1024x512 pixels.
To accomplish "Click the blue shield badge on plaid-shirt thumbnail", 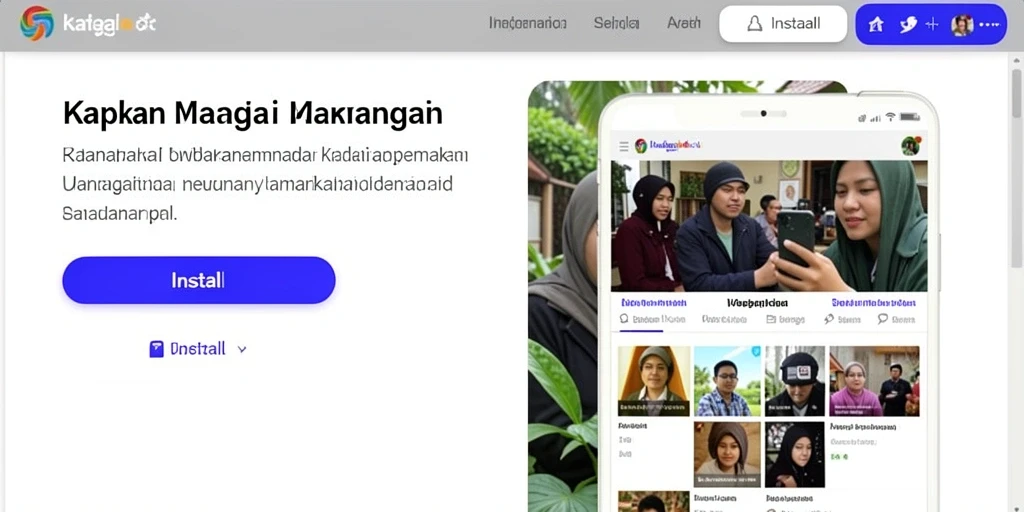I will (756, 351).
